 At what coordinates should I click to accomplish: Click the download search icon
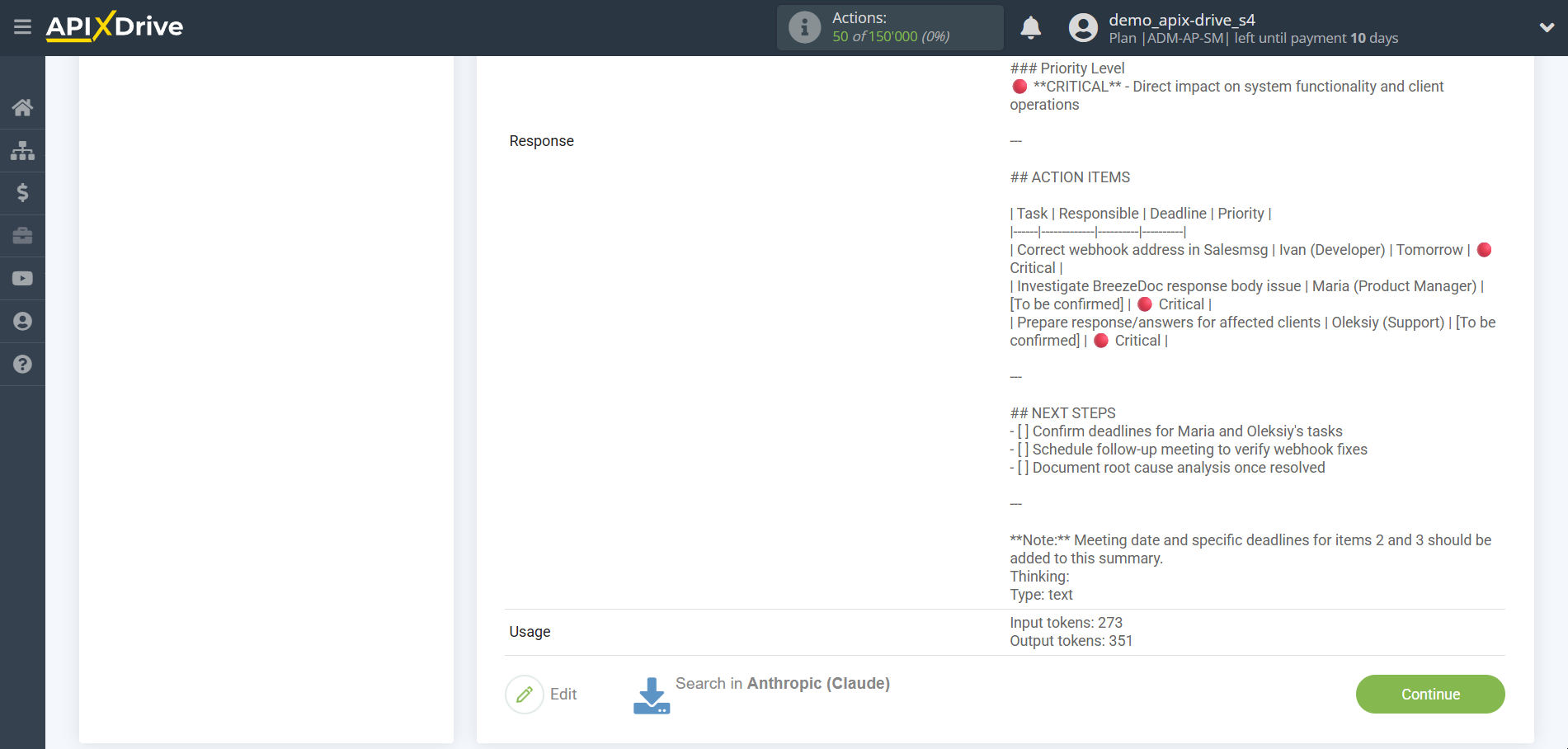[x=652, y=695]
